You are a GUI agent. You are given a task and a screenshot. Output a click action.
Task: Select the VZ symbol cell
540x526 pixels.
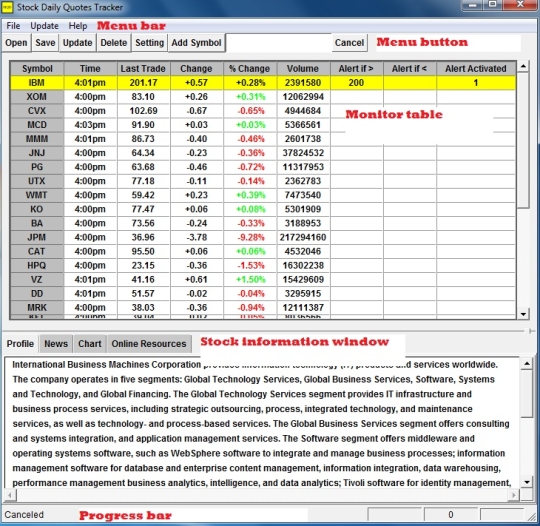click(x=37, y=280)
